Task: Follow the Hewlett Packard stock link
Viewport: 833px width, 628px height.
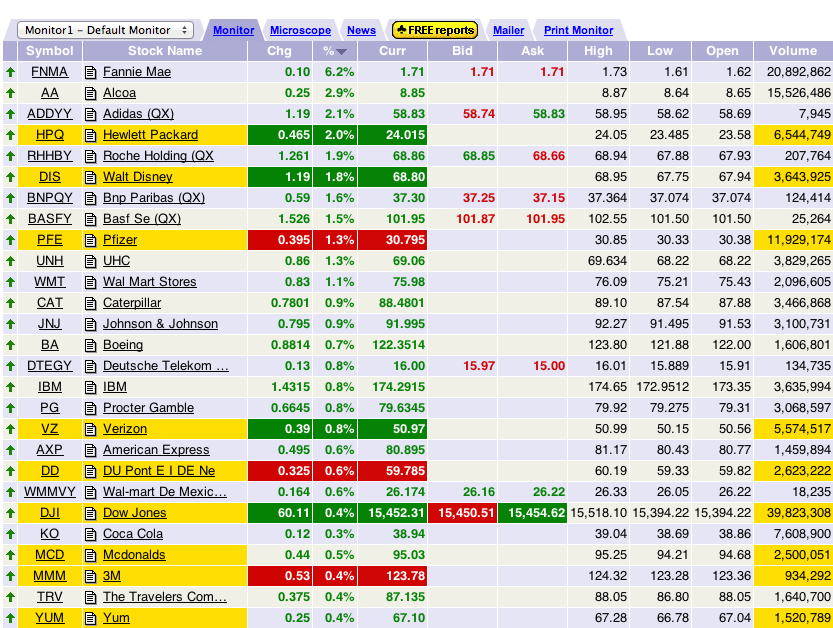Action: (149, 135)
